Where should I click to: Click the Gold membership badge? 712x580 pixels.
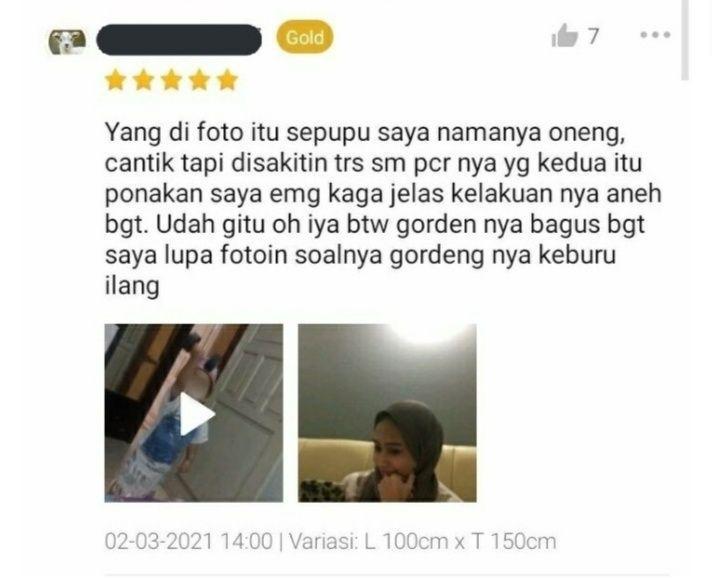(x=305, y=37)
